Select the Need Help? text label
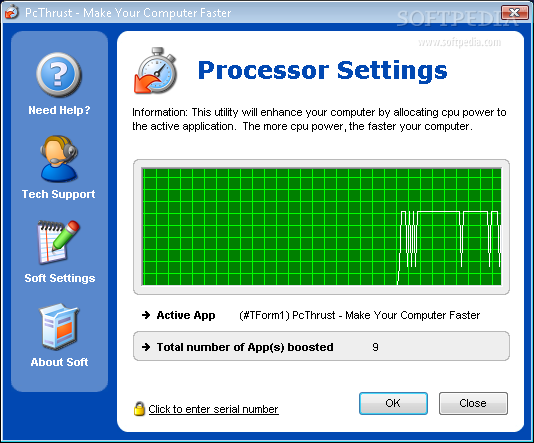534x443 pixels. point(59,110)
